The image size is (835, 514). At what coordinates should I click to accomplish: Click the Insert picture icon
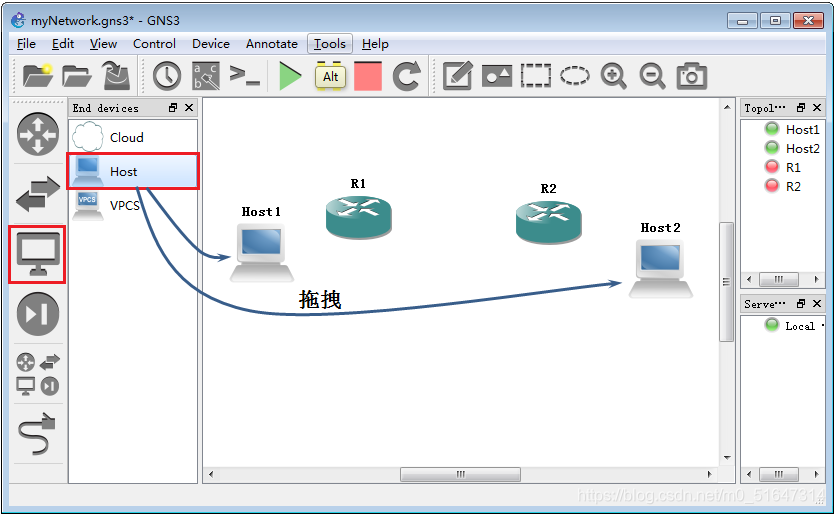tap(496, 76)
